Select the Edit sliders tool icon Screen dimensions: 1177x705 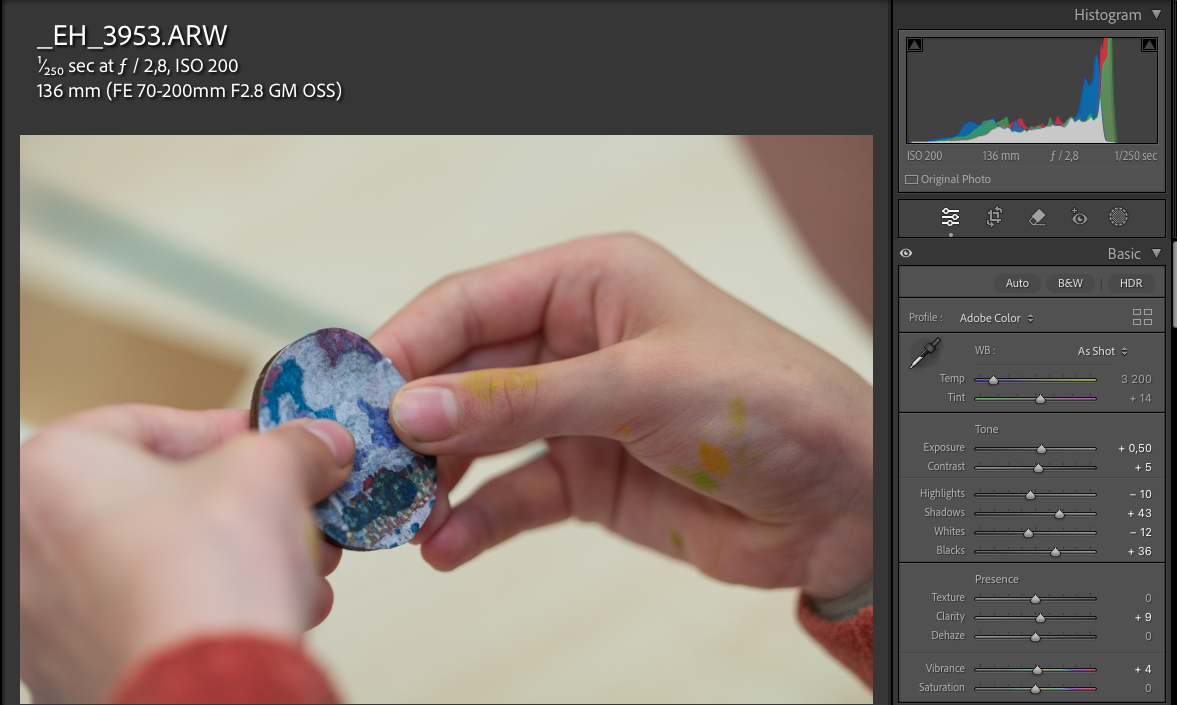click(950, 217)
